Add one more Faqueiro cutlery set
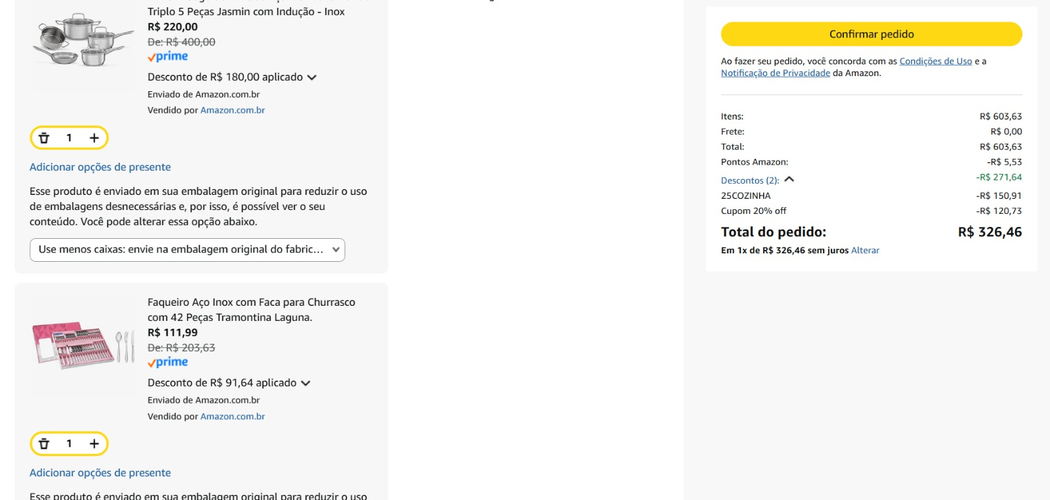Screen dimensions: 1050x500 click(x=94, y=444)
